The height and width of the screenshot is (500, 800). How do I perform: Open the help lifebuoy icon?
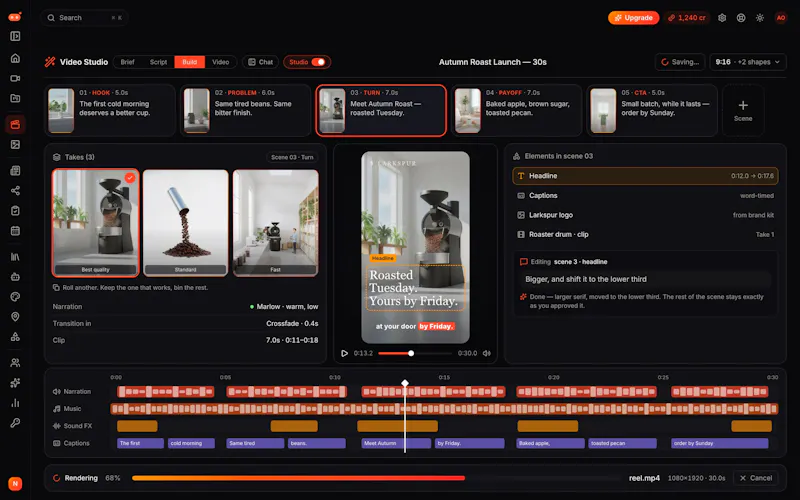tap(741, 18)
